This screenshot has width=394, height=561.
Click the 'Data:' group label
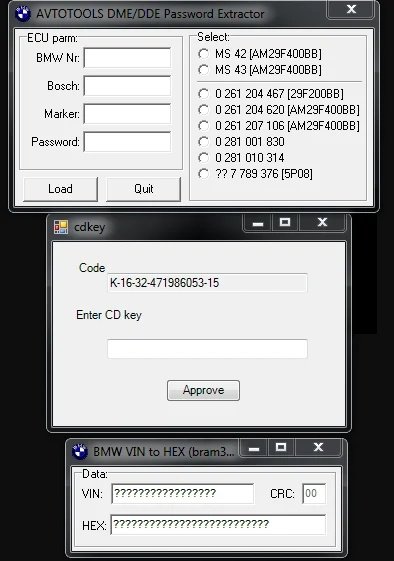point(95,474)
